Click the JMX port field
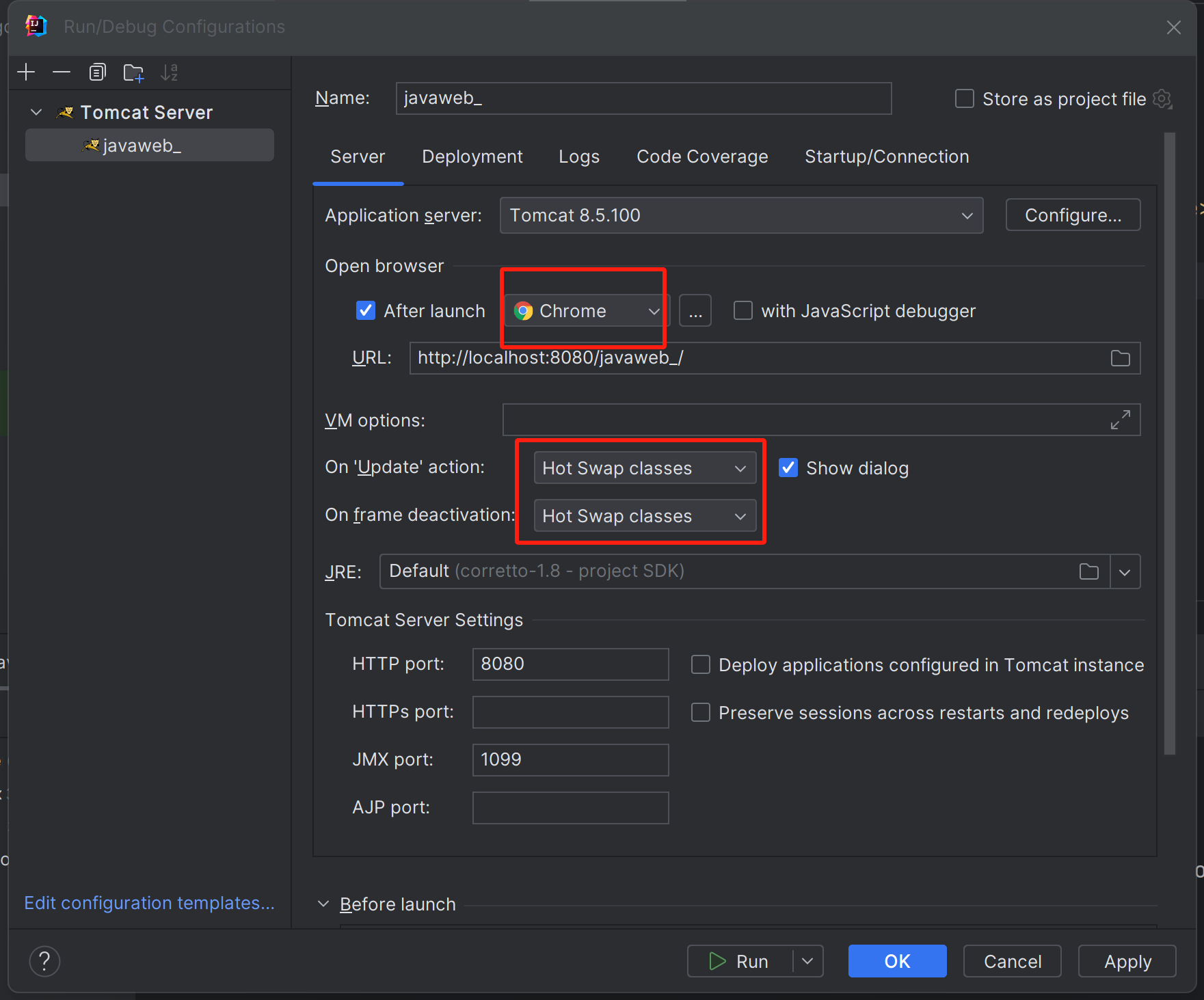1204x1000 pixels. (570, 760)
